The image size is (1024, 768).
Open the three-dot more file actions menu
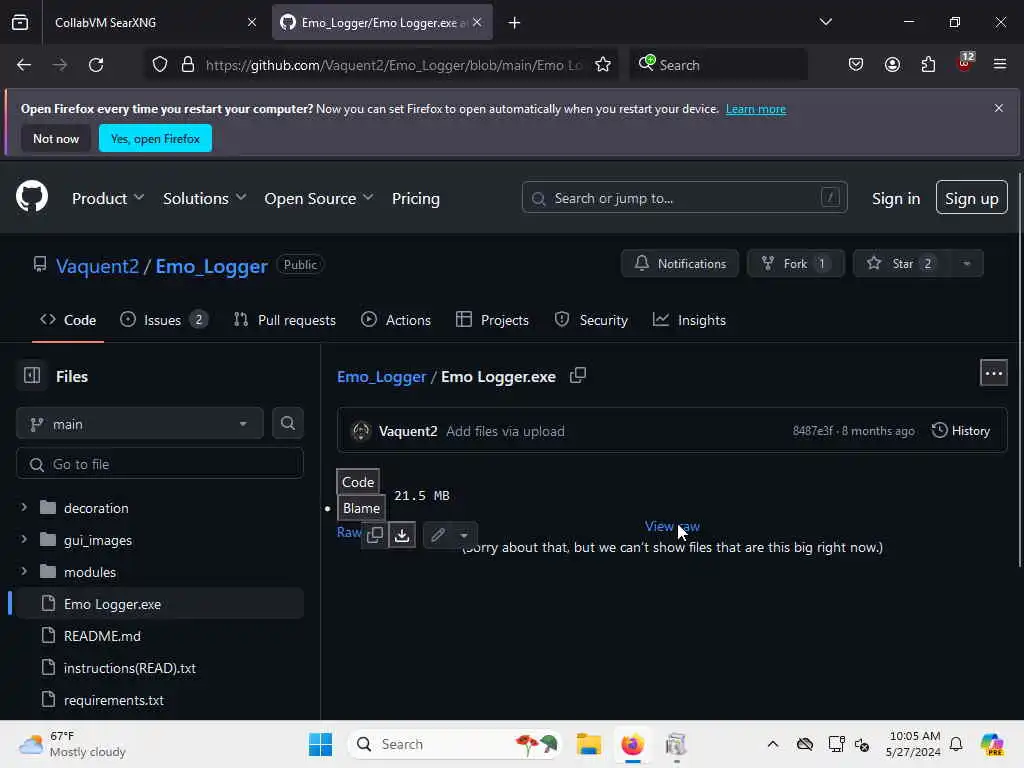[x=993, y=373]
